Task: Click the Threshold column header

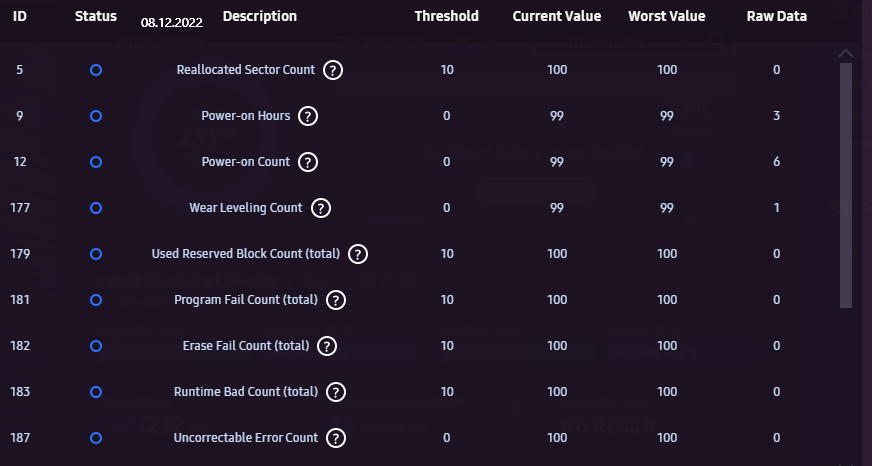Action: [x=447, y=16]
